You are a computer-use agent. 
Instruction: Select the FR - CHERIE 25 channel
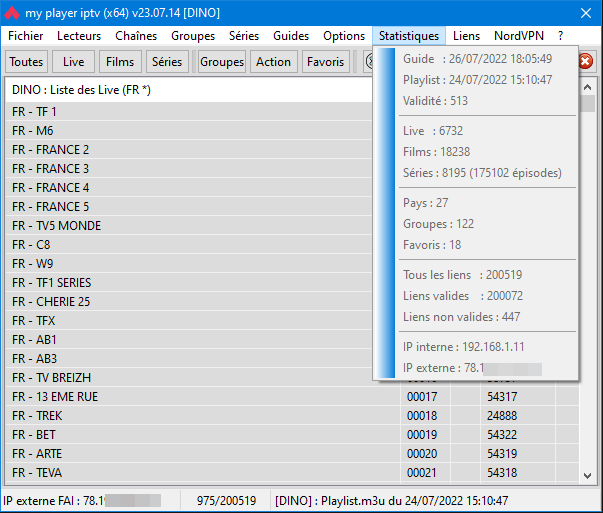coord(188,301)
